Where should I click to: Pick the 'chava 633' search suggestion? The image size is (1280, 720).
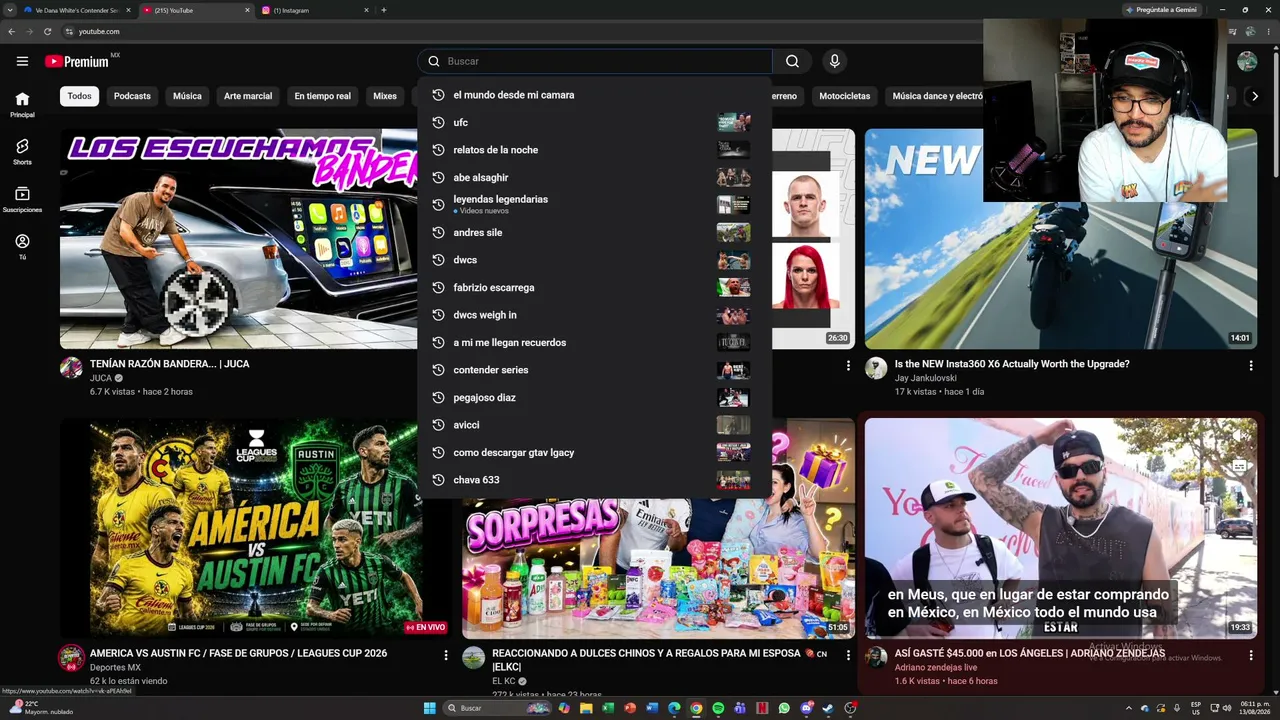pyautogui.click(x=595, y=480)
